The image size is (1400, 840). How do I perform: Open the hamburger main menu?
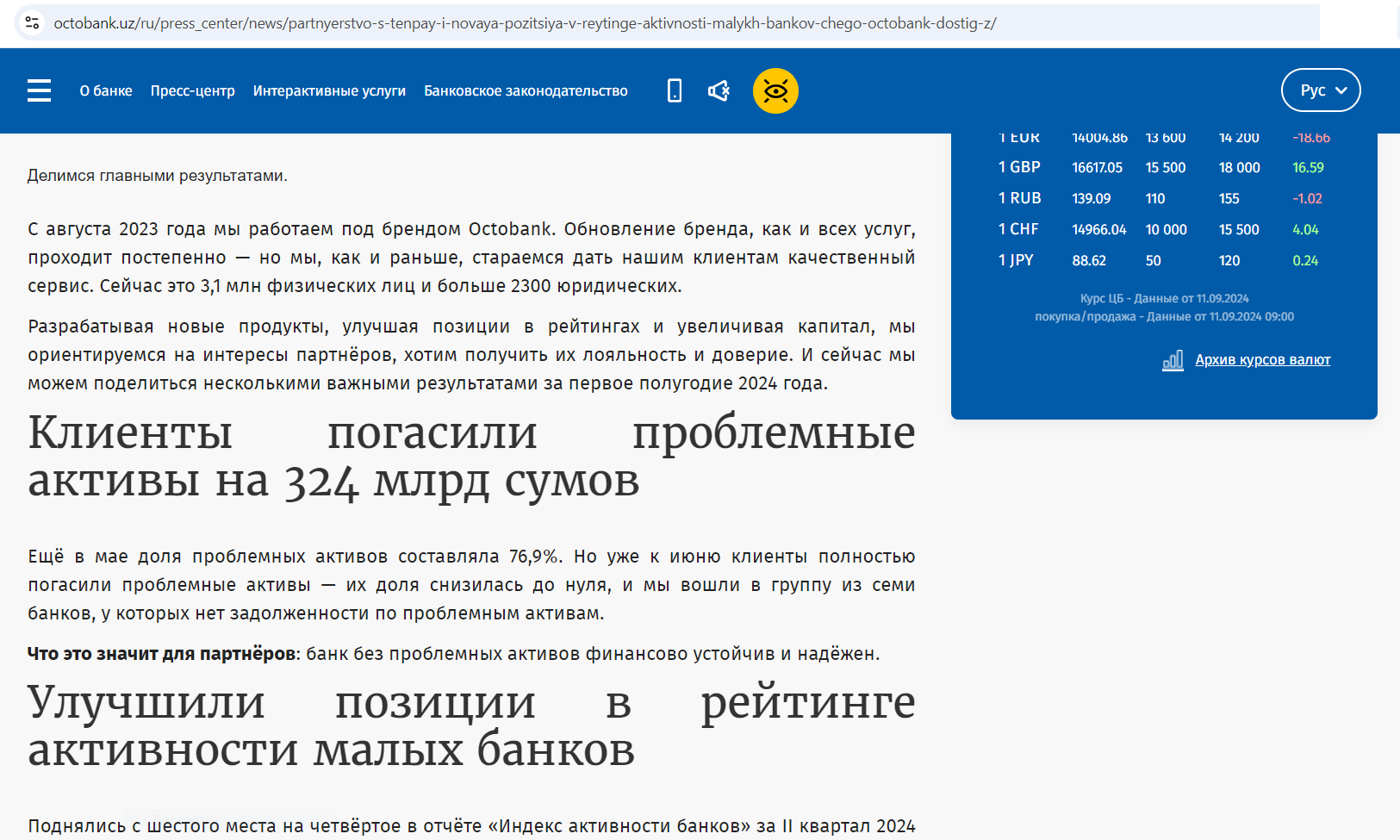39,90
